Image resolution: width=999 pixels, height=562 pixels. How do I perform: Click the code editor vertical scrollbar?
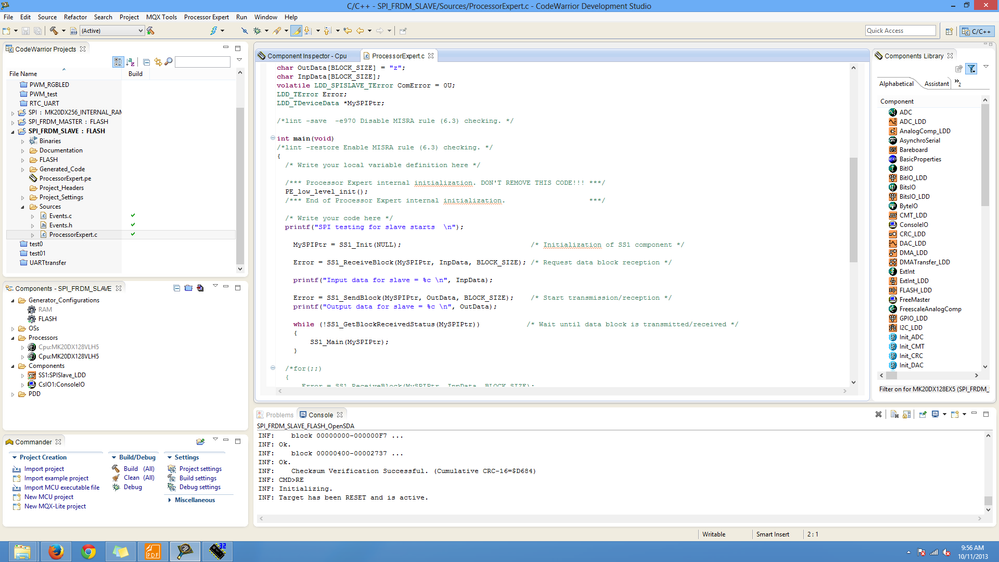(x=853, y=210)
